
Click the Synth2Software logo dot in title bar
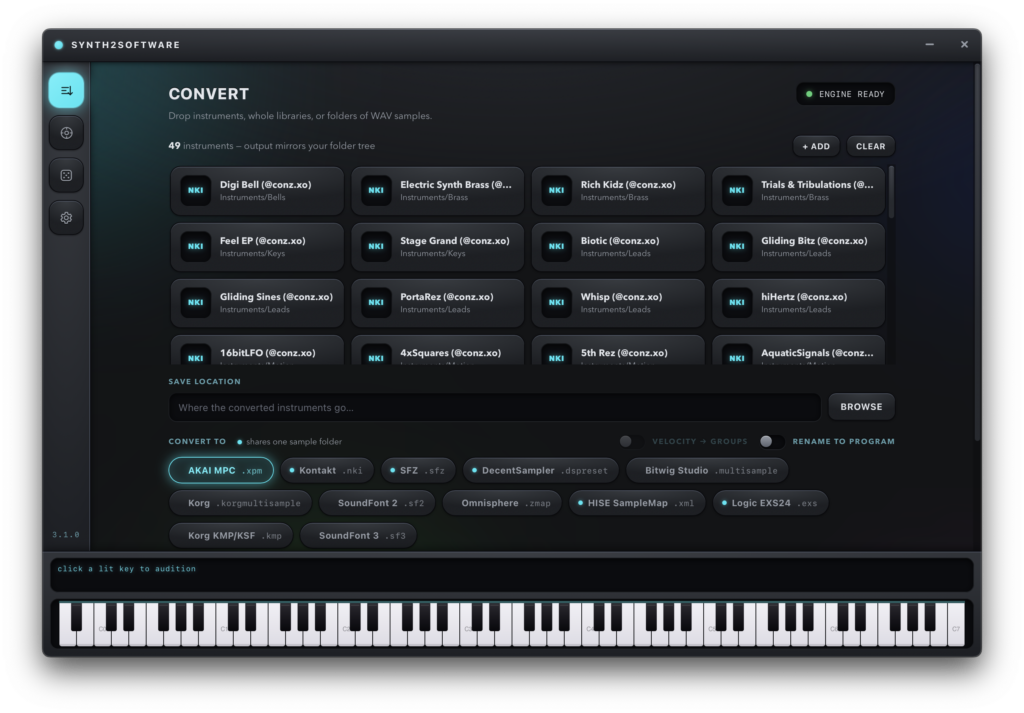(59, 45)
